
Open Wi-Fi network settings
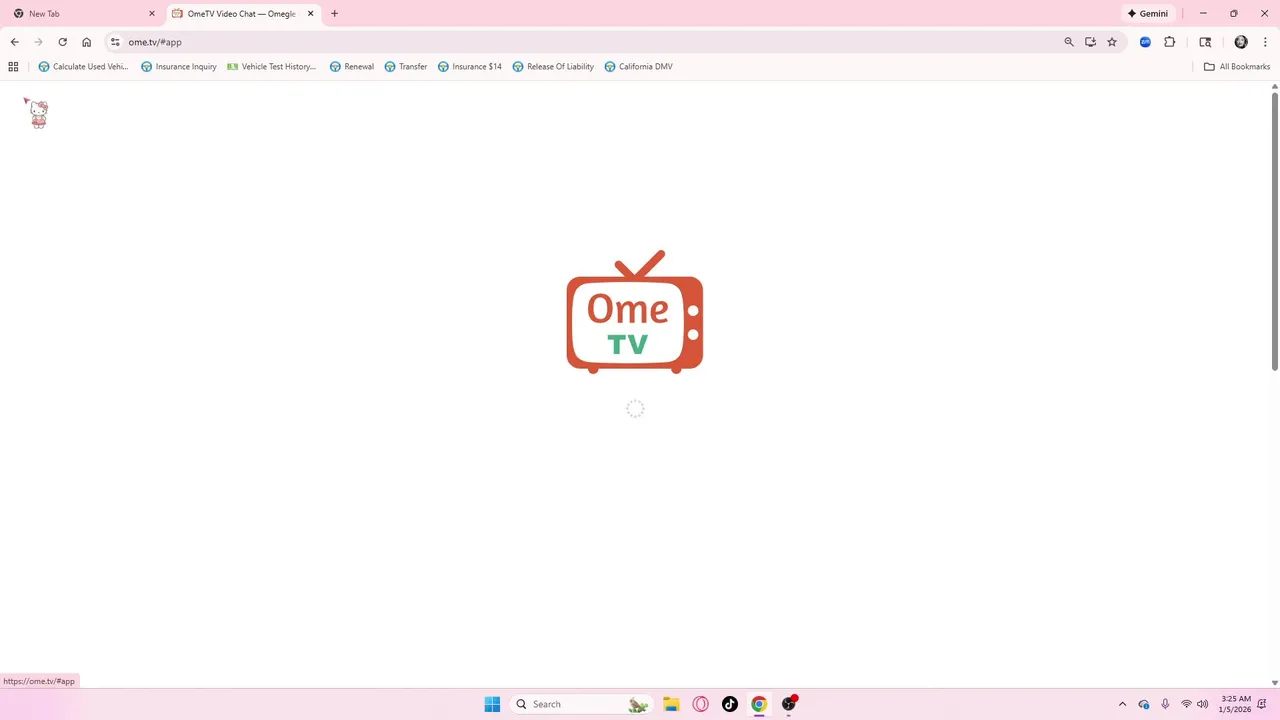[1186, 704]
